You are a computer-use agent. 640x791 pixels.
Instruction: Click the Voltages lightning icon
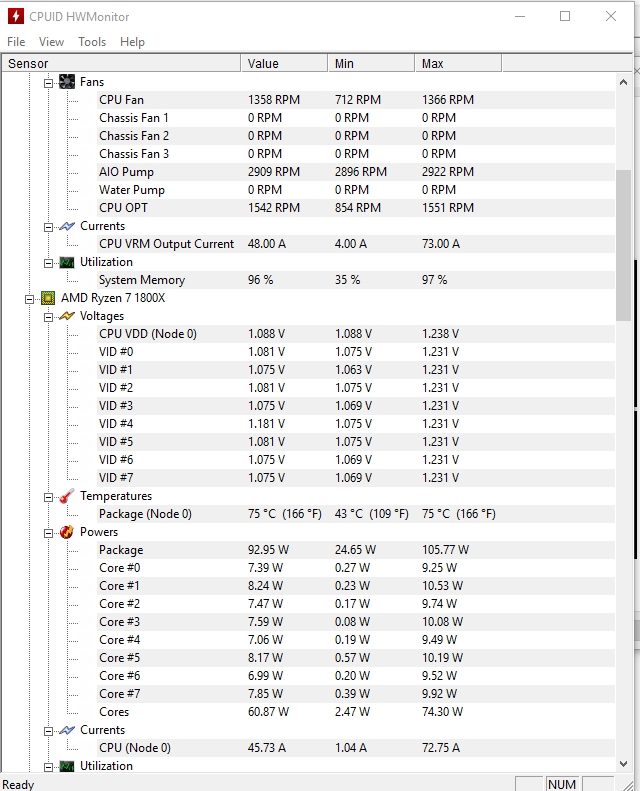click(67, 316)
